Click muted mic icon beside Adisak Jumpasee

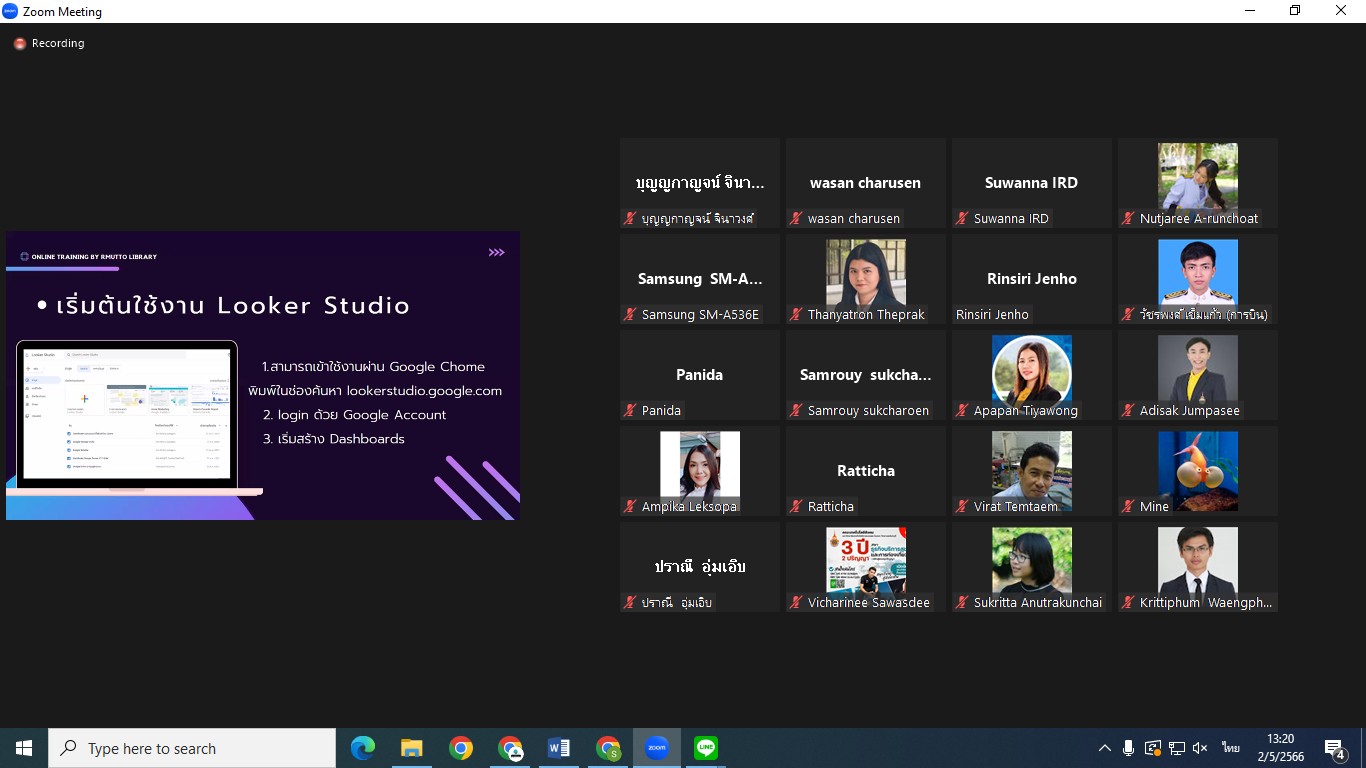pos(1128,410)
